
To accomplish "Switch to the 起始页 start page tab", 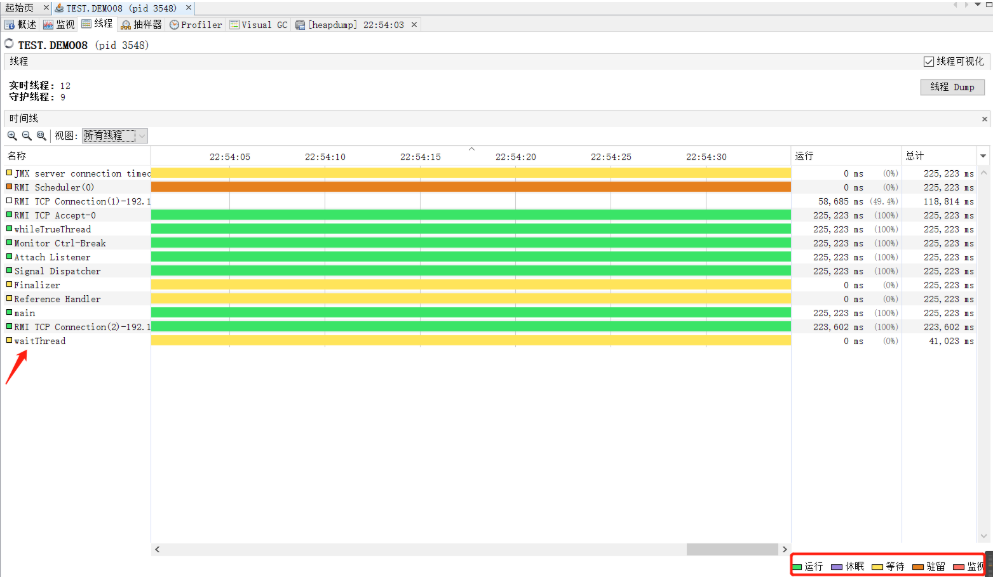I will (x=20, y=8).
